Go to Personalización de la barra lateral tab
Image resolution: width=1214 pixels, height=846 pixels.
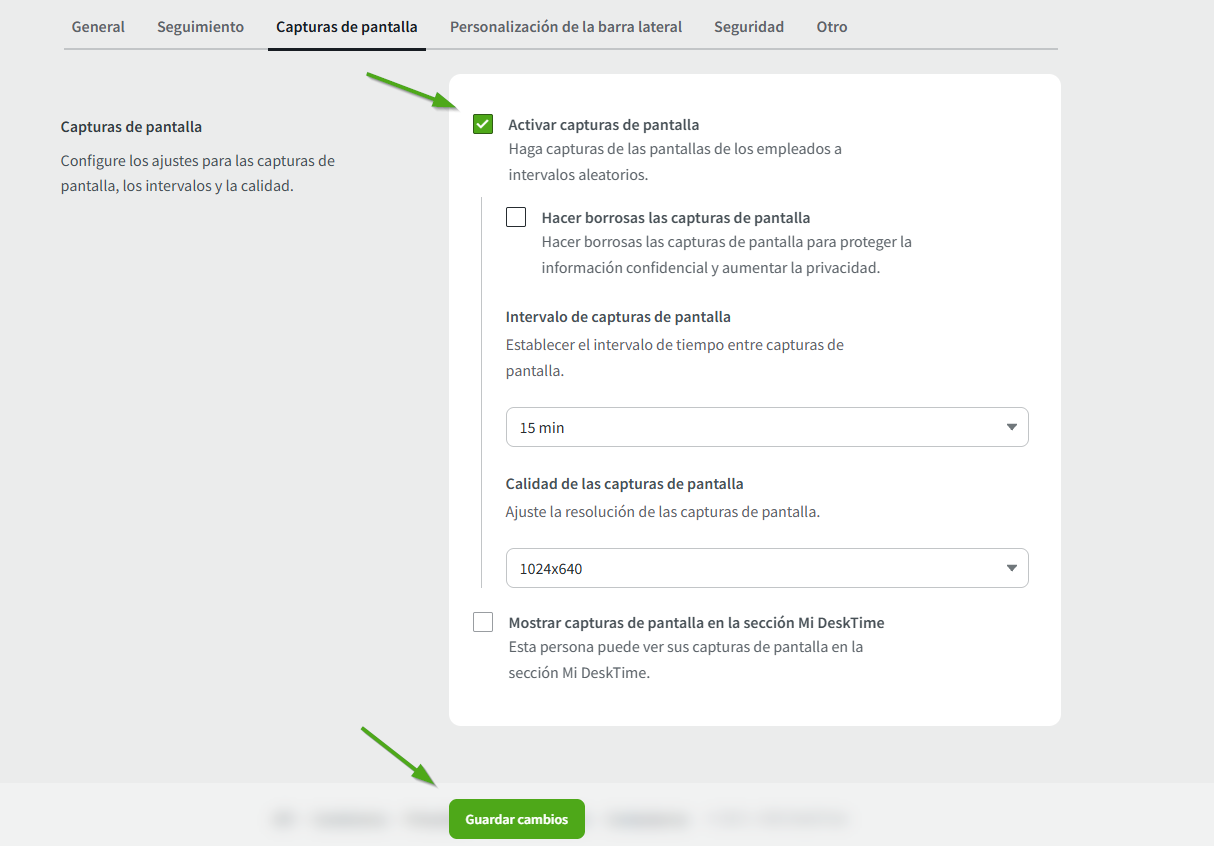coord(565,27)
